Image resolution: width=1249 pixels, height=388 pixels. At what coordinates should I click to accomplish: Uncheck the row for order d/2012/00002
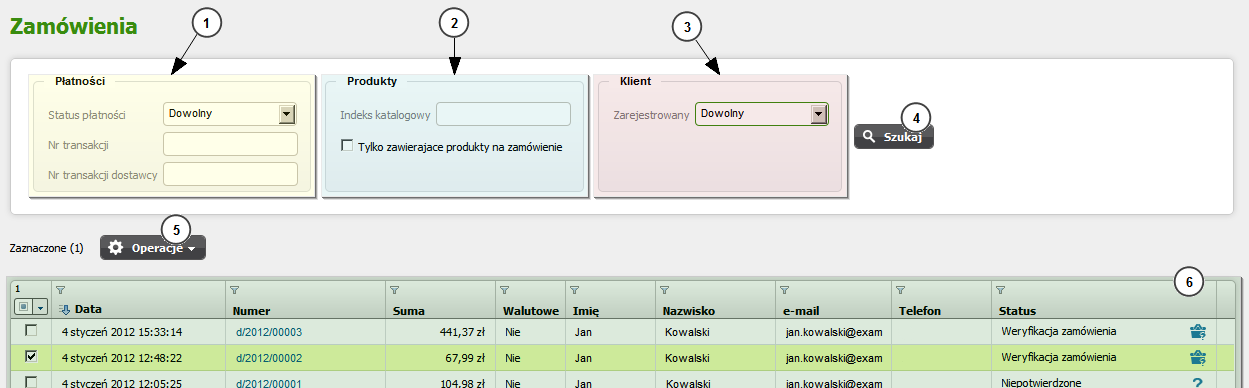31,356
